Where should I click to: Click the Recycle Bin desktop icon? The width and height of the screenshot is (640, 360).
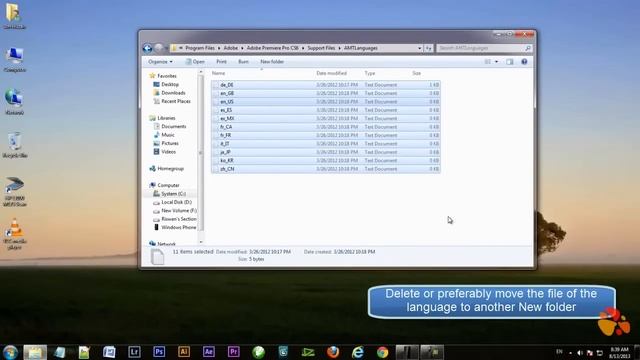pyautogui.click(x=15, y=145)
